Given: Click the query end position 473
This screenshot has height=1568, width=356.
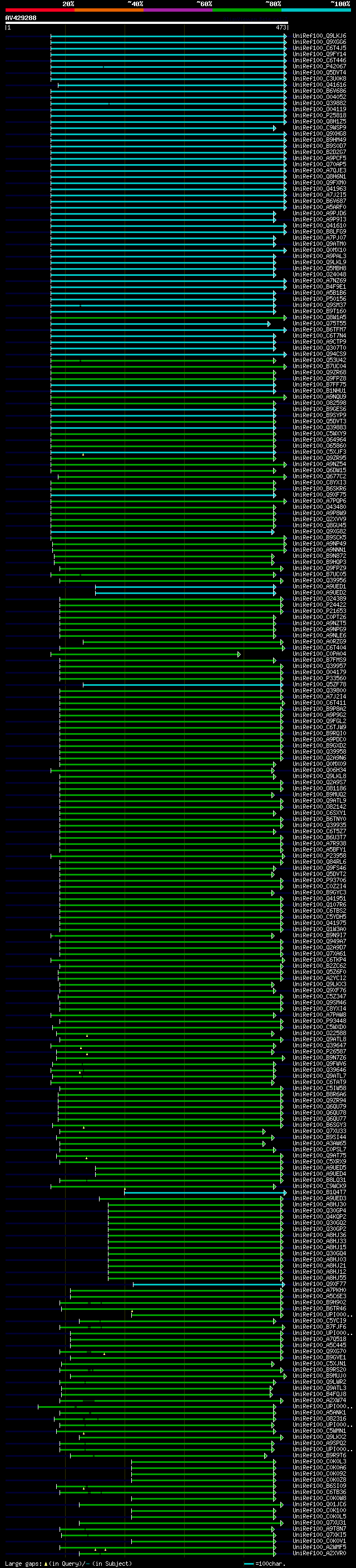Looking at the screenshot, I should [281, 27].
